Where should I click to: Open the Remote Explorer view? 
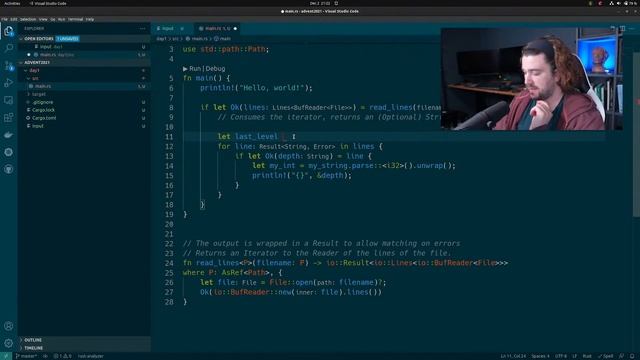9,100
